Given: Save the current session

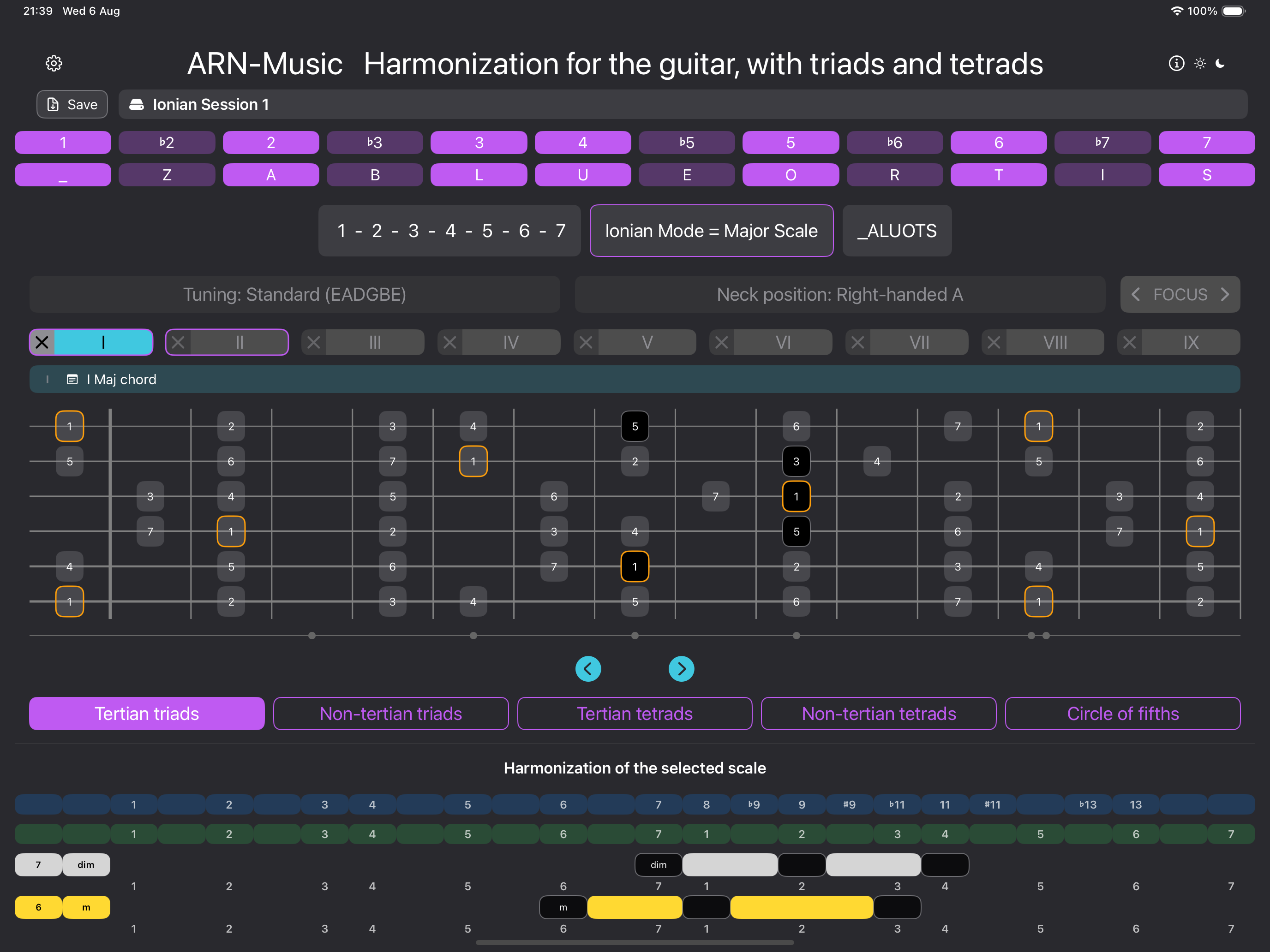Looking at the screenshot, I should [72, 104].
